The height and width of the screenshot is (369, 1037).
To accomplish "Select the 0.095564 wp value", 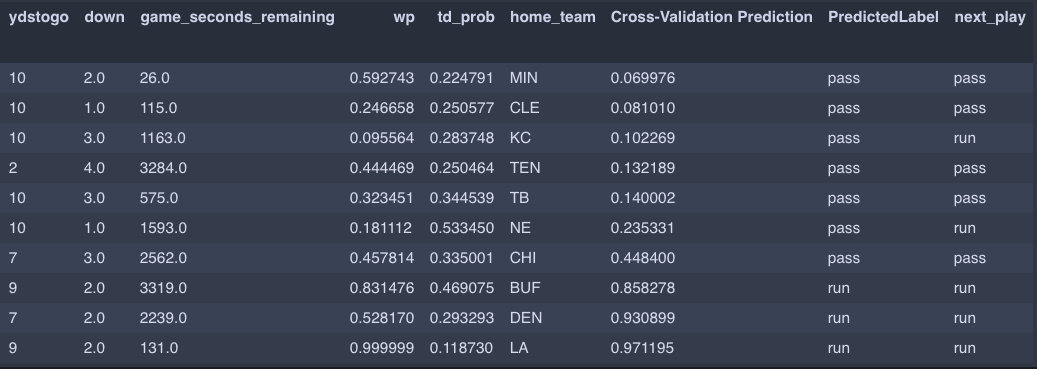I will click(x=382, y=138).
